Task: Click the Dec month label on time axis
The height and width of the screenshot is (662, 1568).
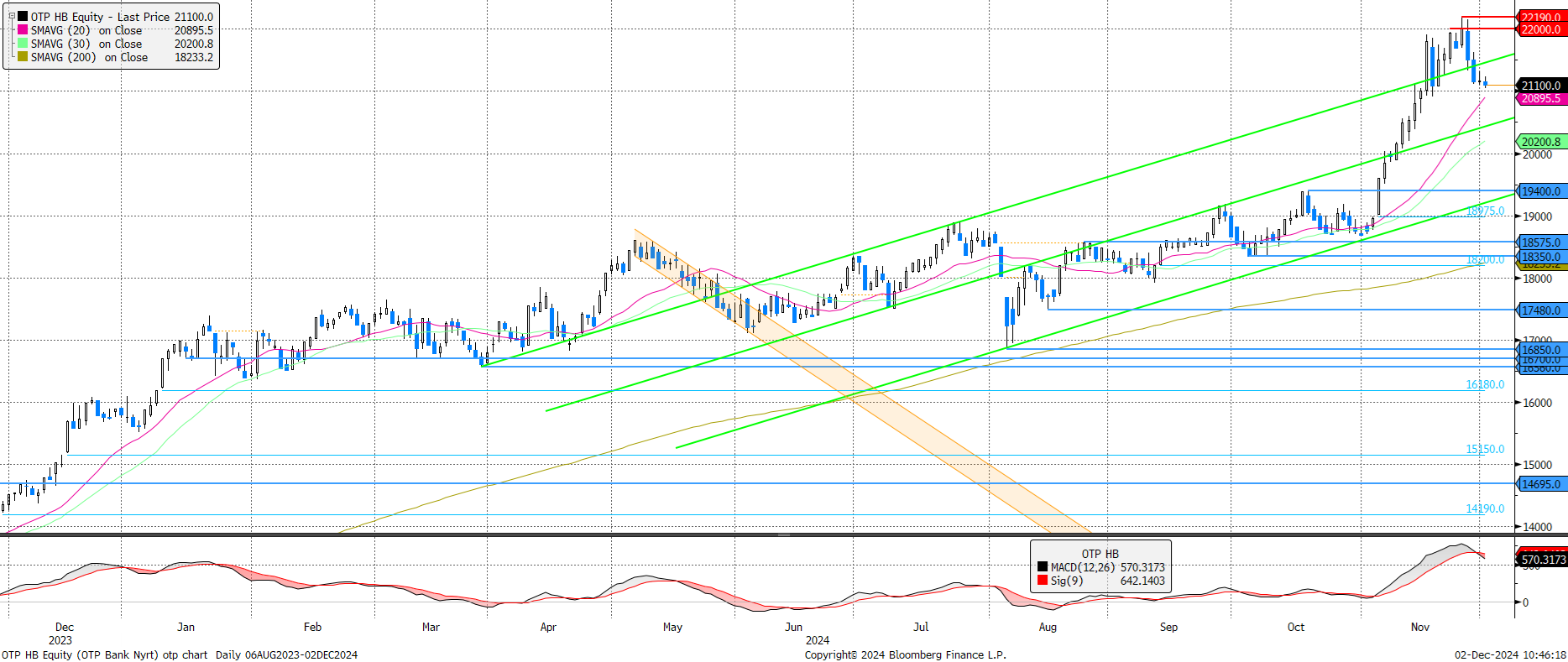Action: click(x=65, y=627)
